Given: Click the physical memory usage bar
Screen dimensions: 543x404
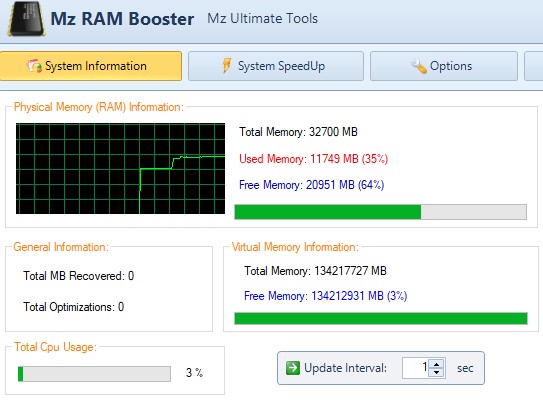Looking at the screenshot, I should pyautogui.click(x=381, y=212).
